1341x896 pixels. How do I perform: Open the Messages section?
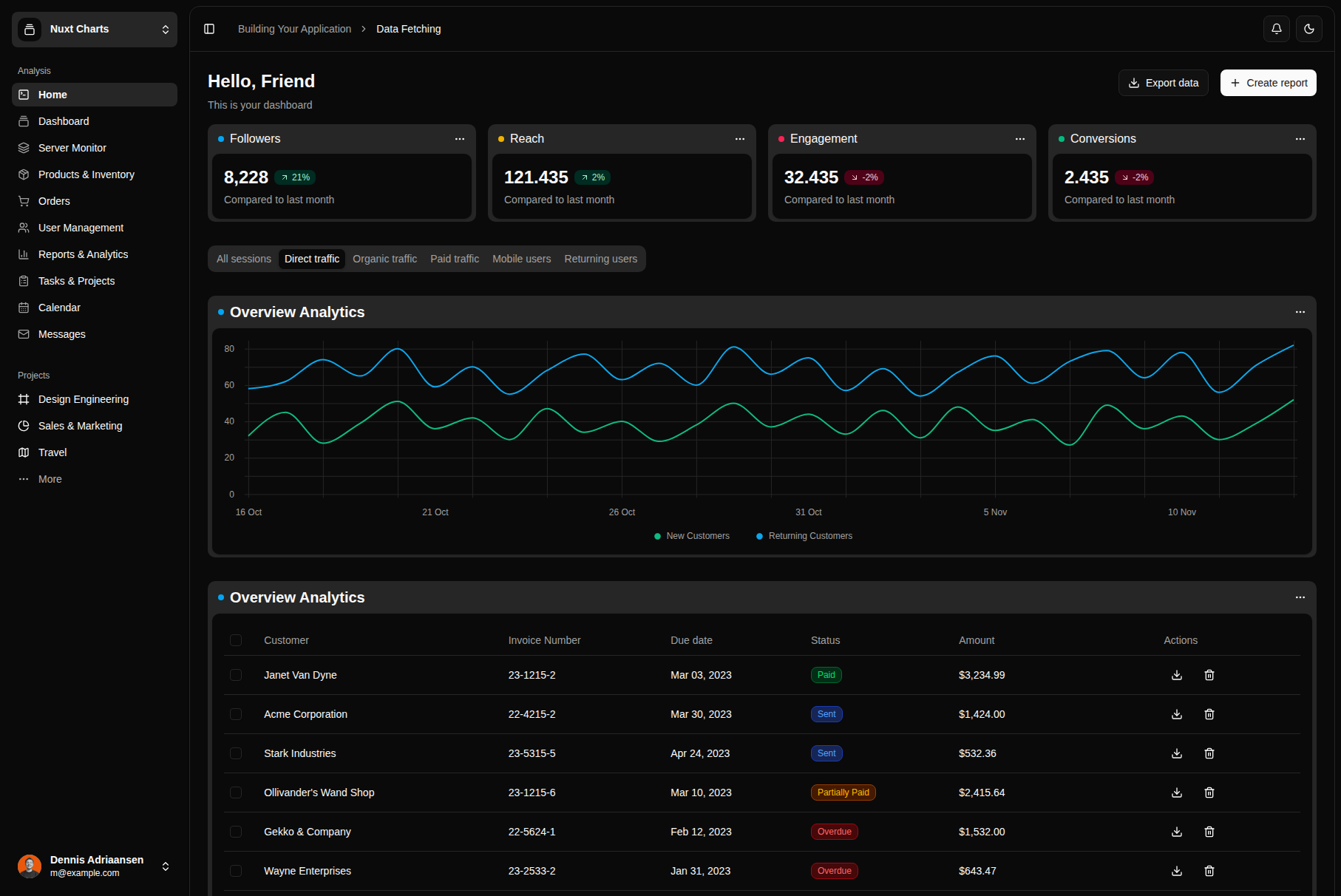(61, 333)
